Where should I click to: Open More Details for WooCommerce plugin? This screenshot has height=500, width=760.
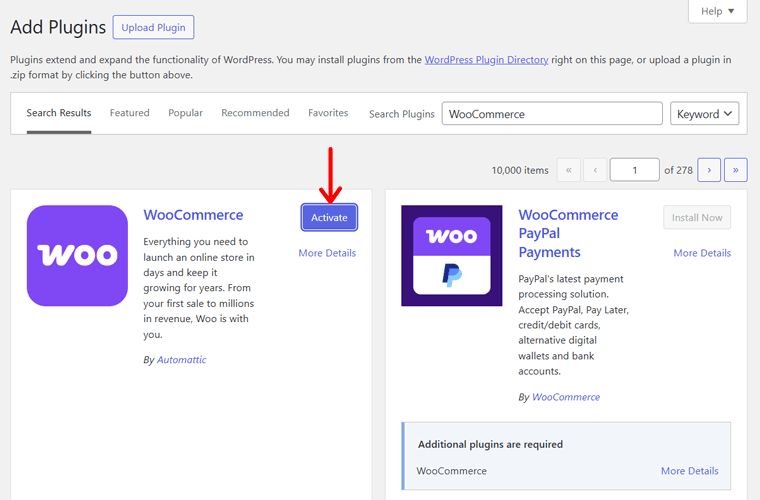click(327, 253)
